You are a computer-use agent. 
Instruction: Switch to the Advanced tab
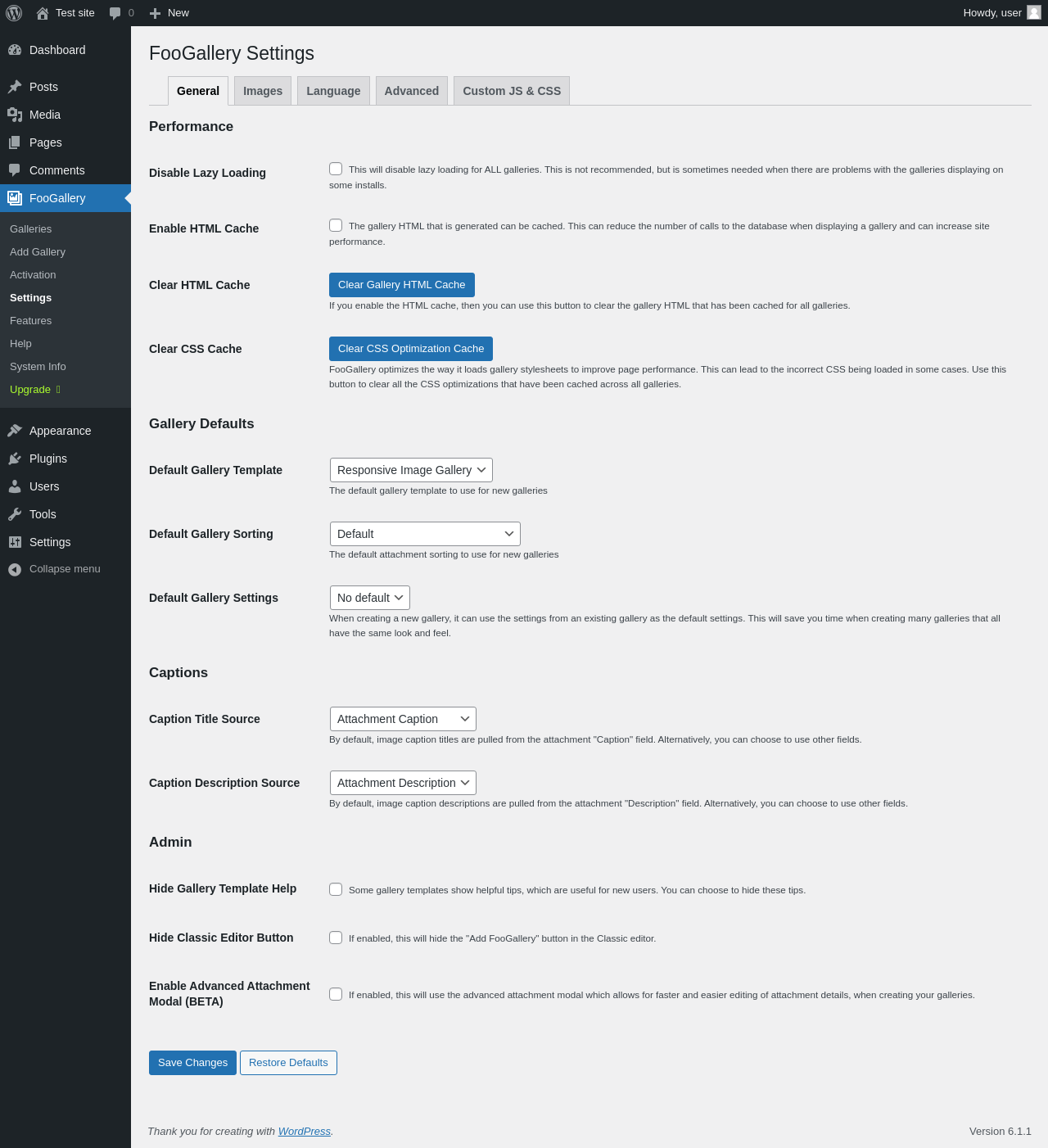point(412,91)
